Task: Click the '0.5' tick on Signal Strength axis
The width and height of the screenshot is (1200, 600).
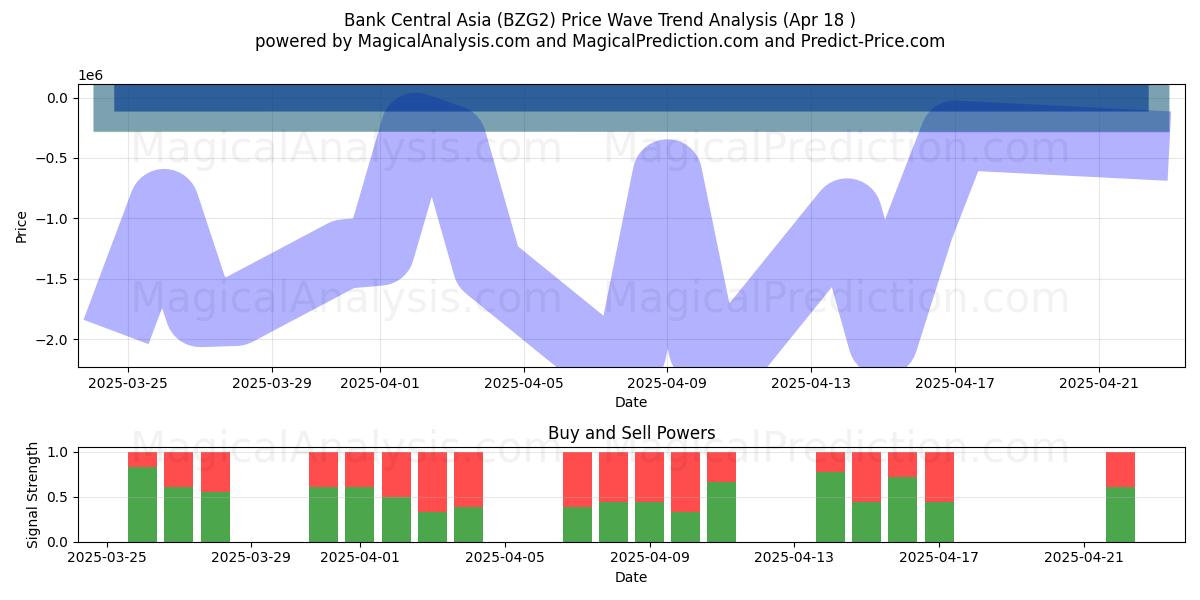Action: (56, 497)
